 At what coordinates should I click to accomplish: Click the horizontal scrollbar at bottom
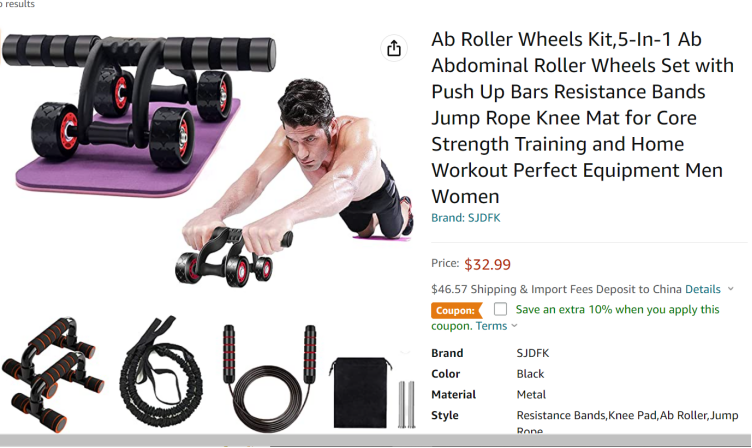(376, 440)
